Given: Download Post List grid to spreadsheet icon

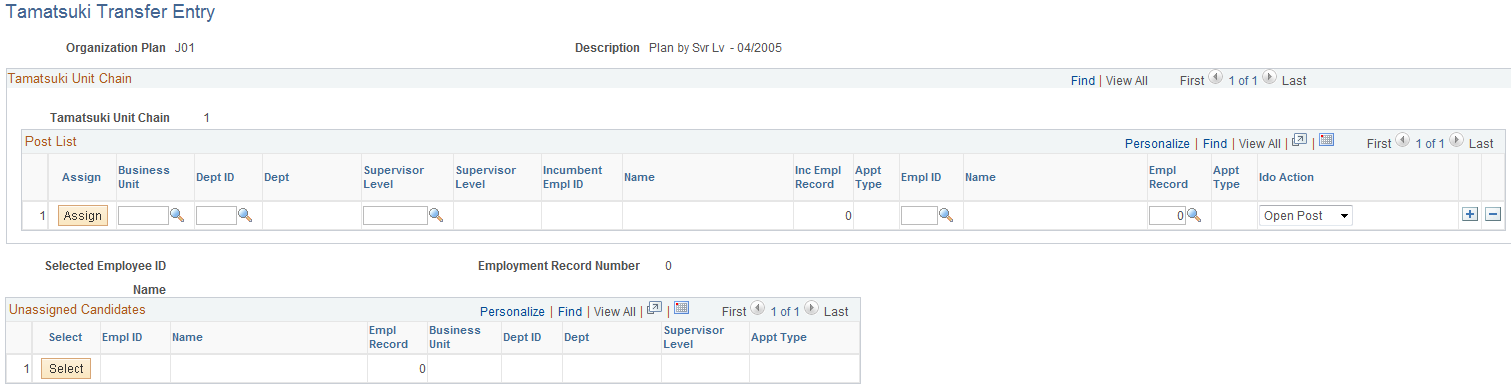Looking at the screenshot, I should click(x=1326, y=141).
